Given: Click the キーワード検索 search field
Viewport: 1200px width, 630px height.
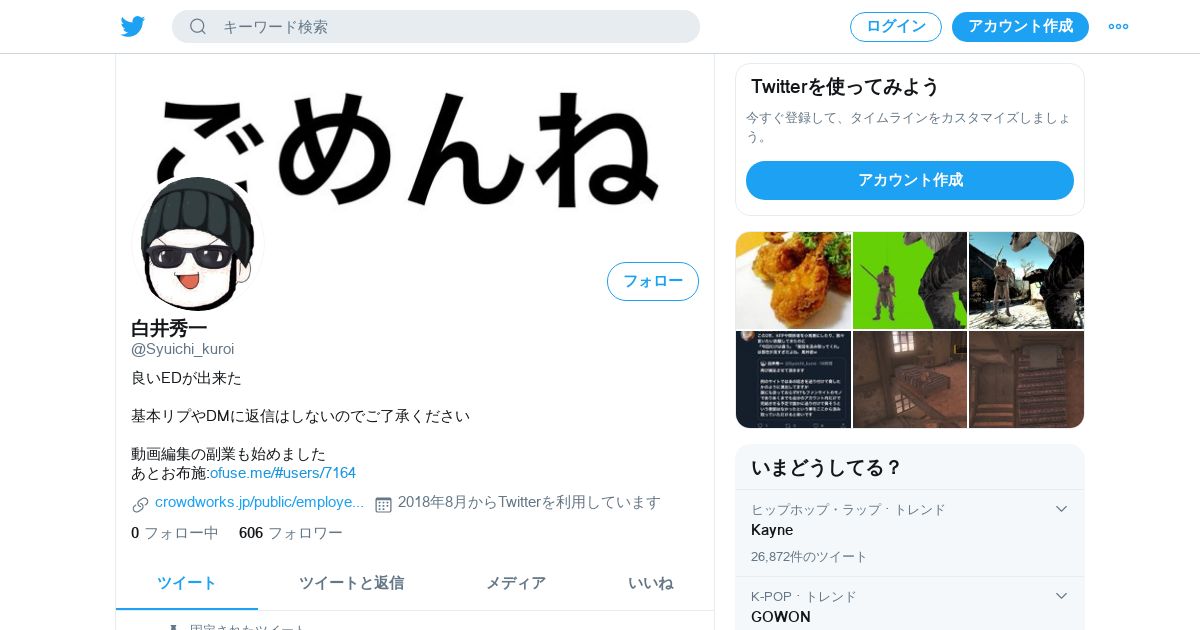Looking at the screenshot, I should [x=436, y=26].
